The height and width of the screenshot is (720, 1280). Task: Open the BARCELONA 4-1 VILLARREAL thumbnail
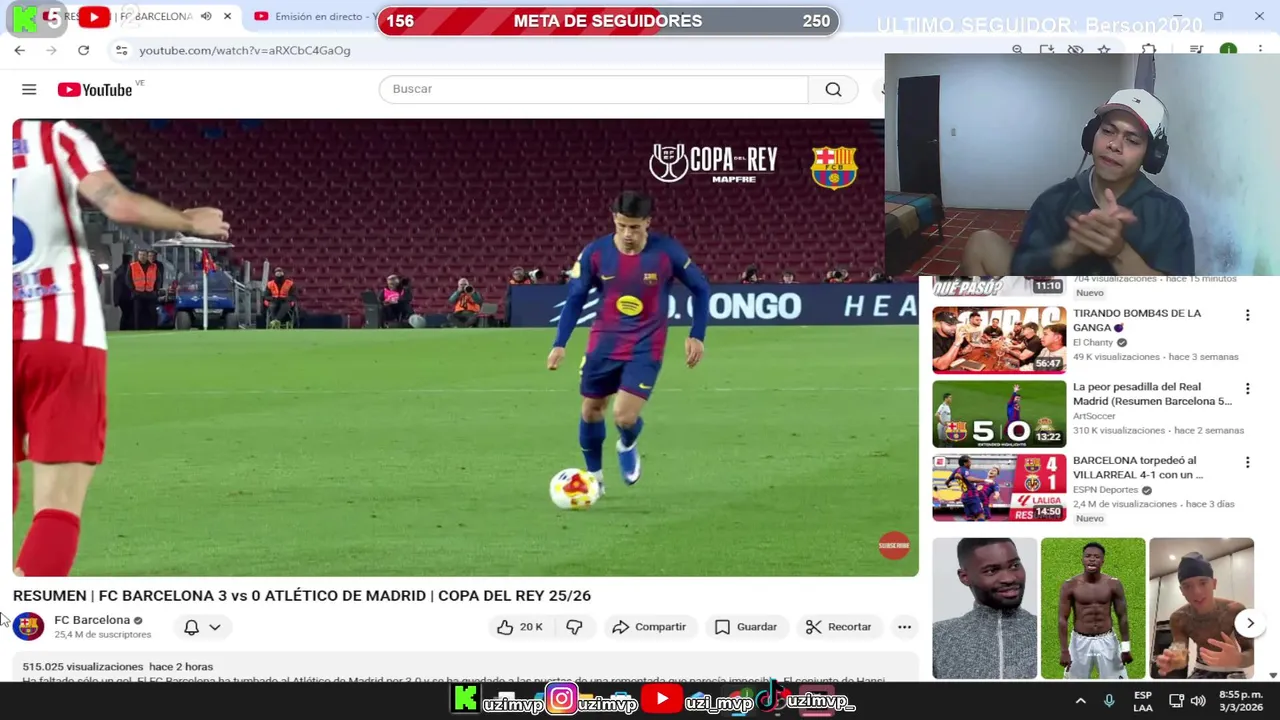(999, 488)
